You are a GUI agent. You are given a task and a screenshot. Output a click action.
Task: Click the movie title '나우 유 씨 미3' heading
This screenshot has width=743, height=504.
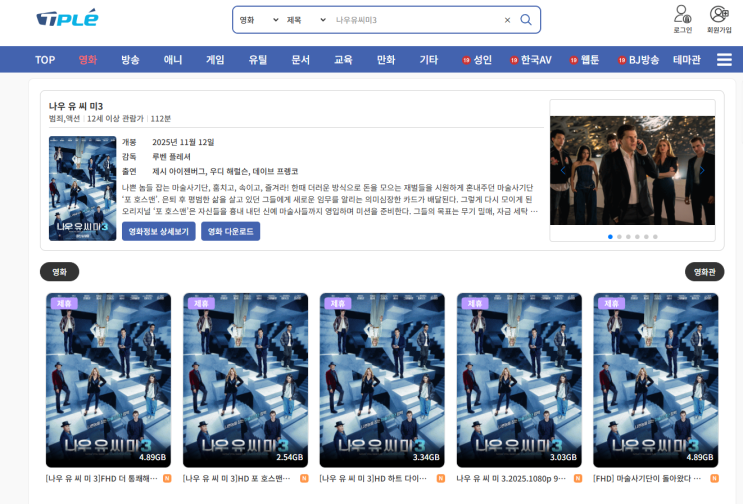tap(76, 106)
